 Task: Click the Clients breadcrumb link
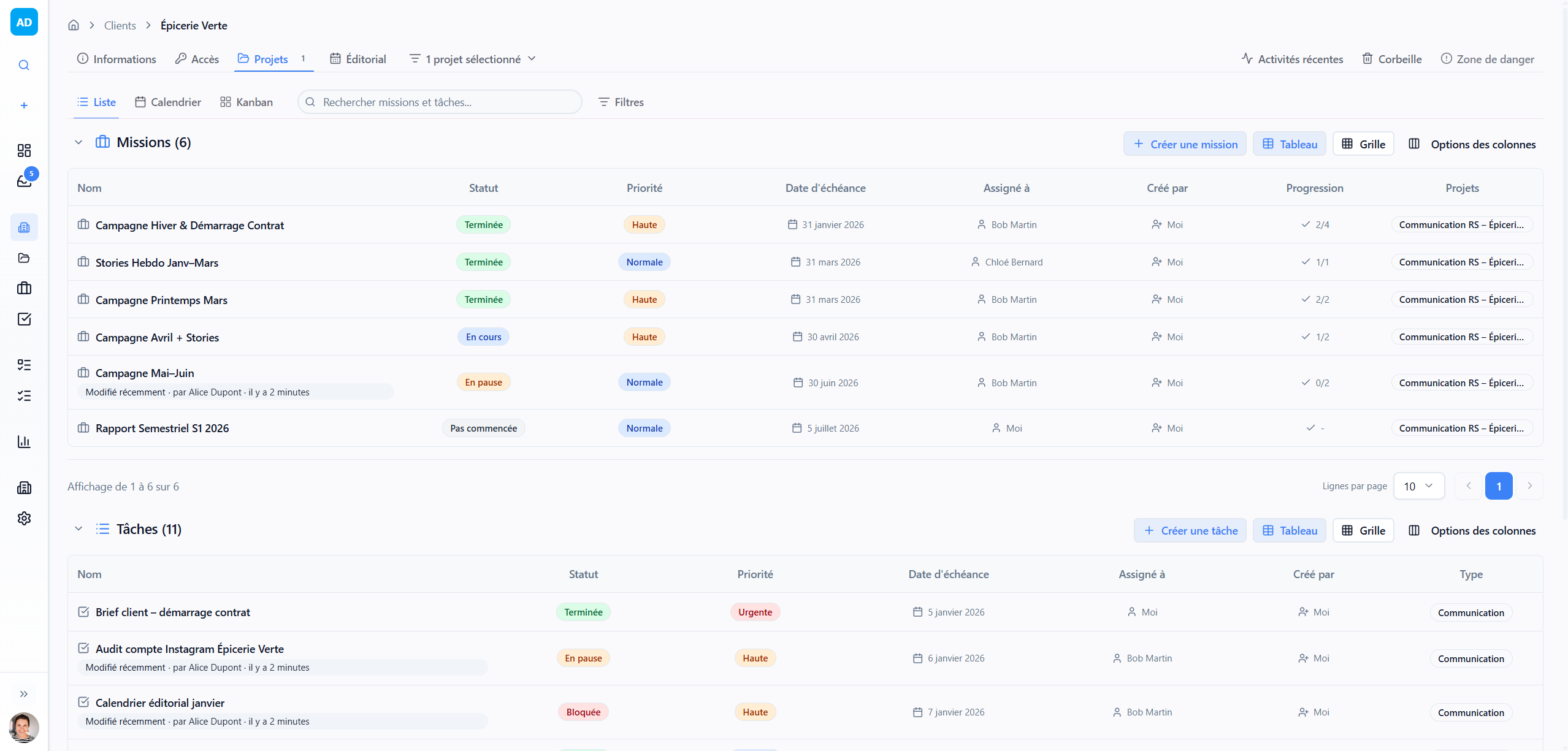(x=120, y=25)
